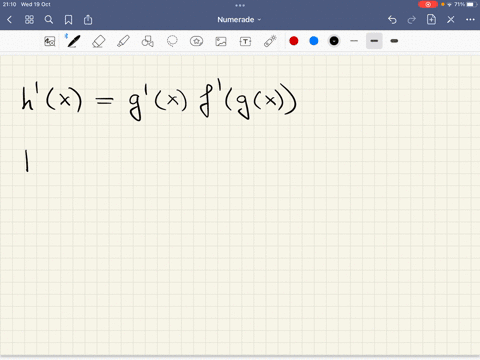Select the Highlighter tool
Image resolution: width=480 pixels, height=360 pixels.
(123, 41)
